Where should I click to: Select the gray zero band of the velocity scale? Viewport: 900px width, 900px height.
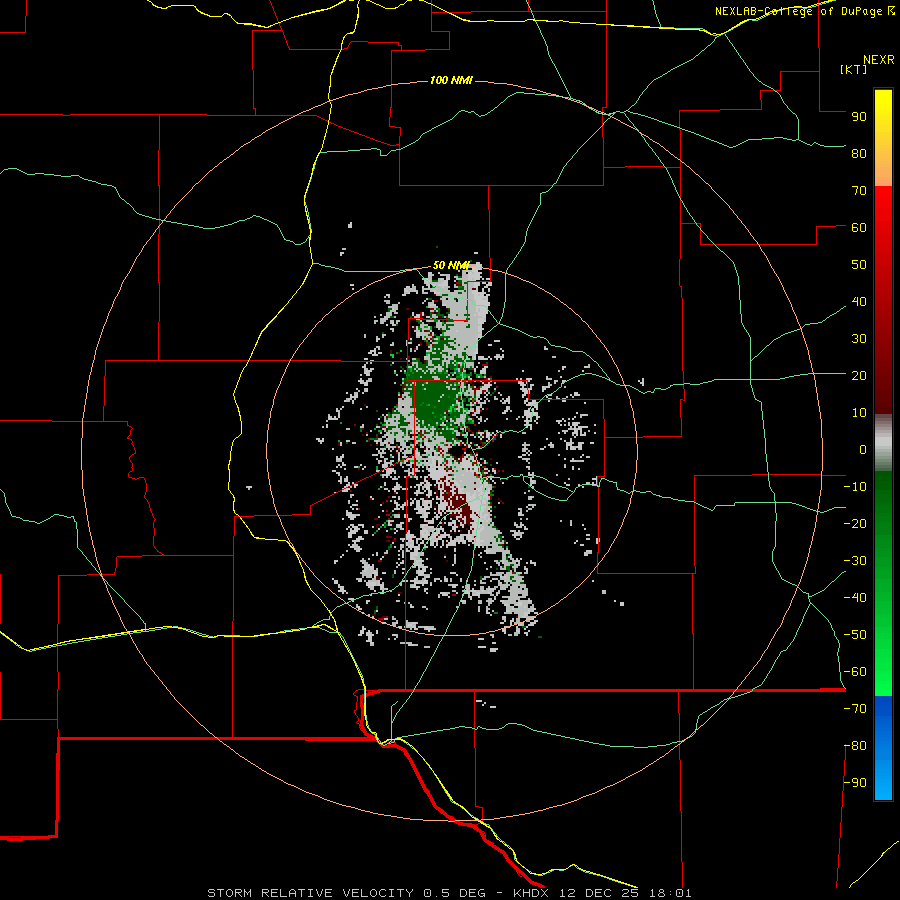tap(883, 443)
